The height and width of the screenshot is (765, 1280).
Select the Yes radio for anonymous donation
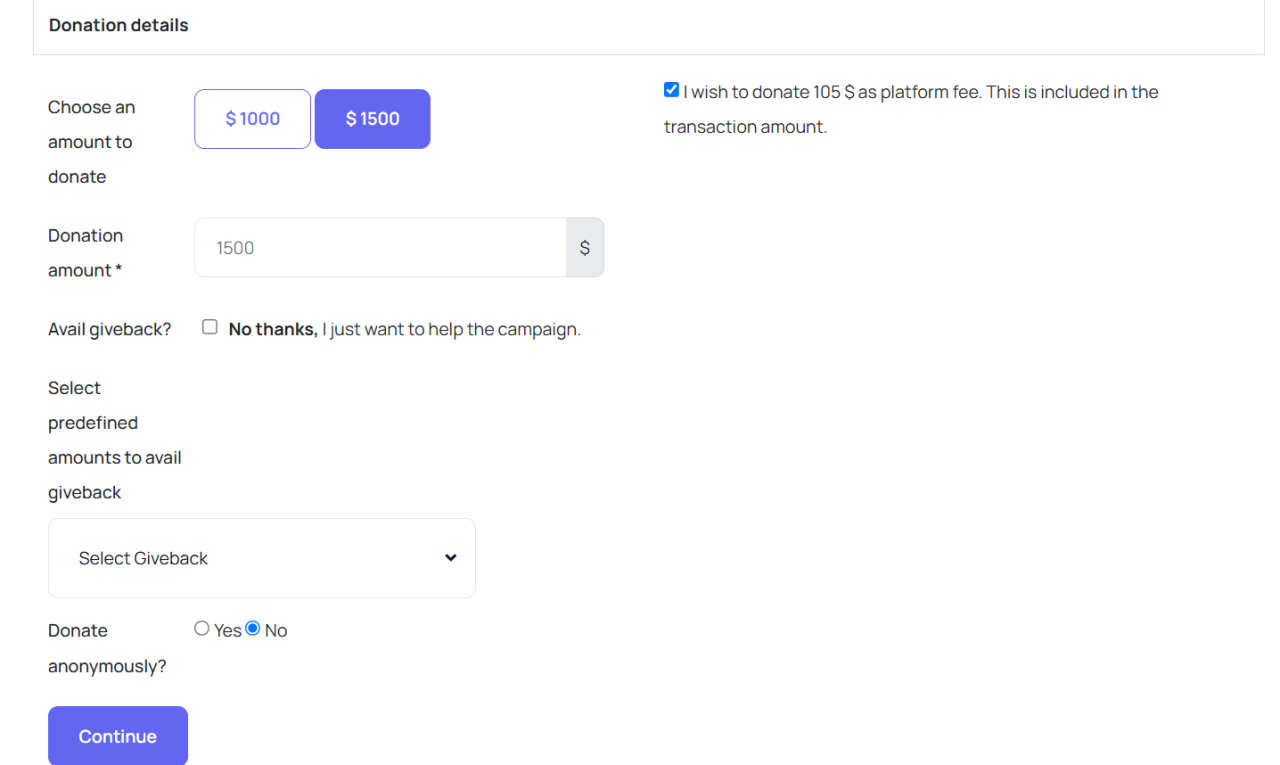pyautogui.click(x=202, y=629)
